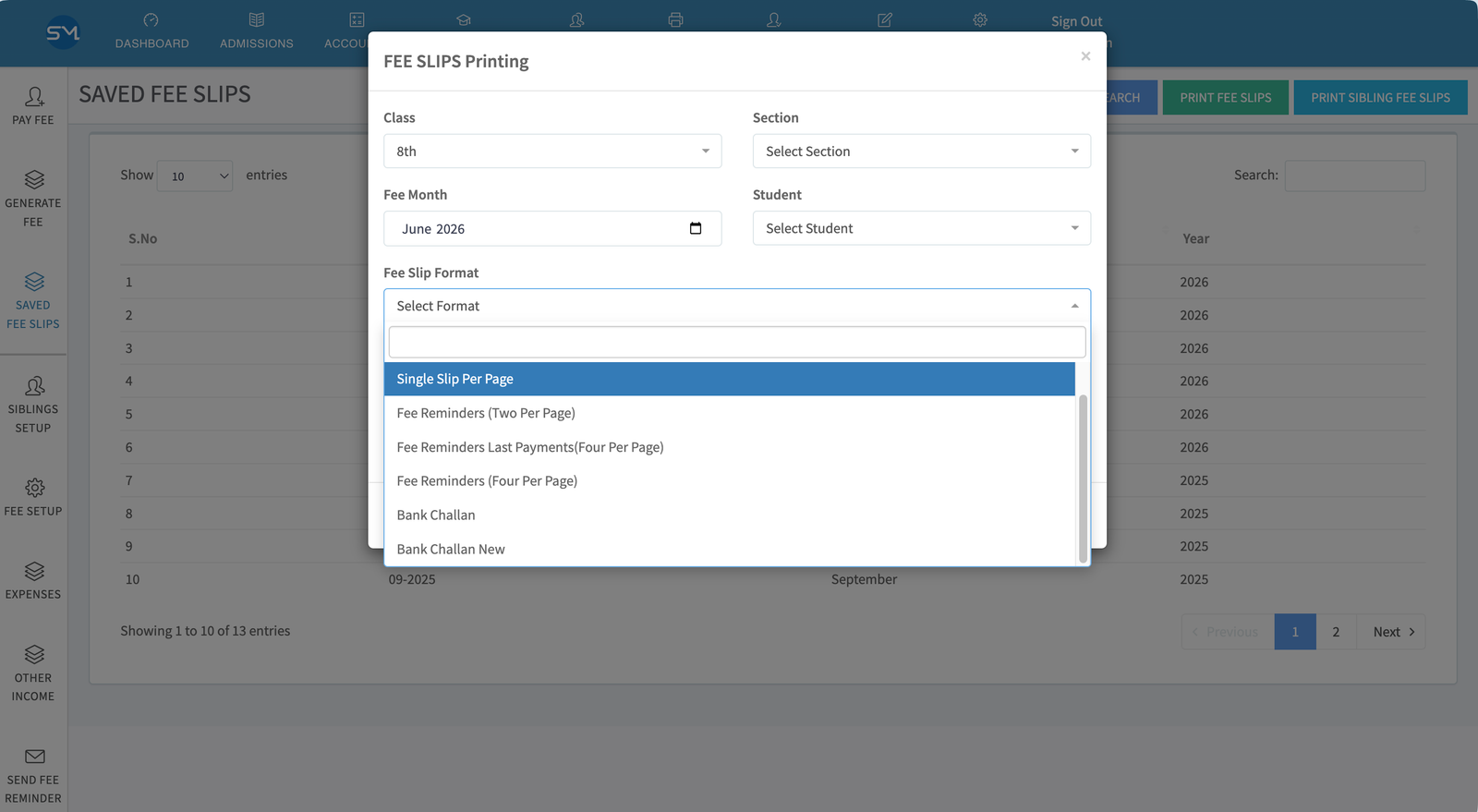This screenshot has height=812, width=1478.
Task: Choose Fee Reminders Last Payments(Four Per Page)
Action: click(x=730, y=447)
